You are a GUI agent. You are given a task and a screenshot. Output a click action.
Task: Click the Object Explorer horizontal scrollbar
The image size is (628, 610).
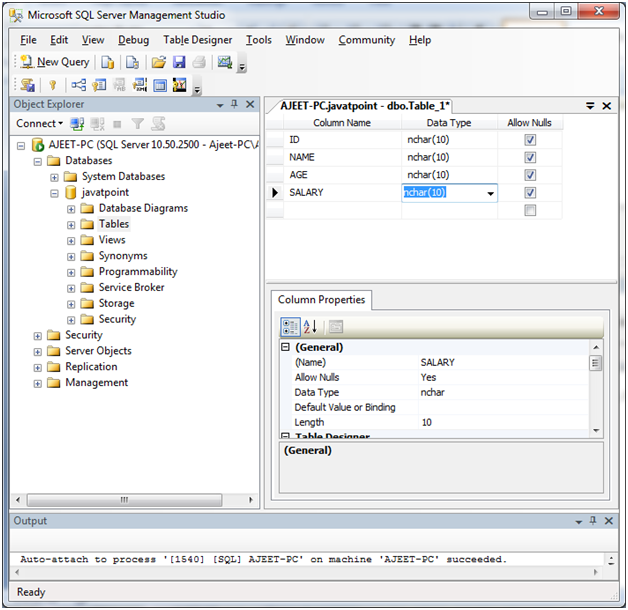click(125, 500)
